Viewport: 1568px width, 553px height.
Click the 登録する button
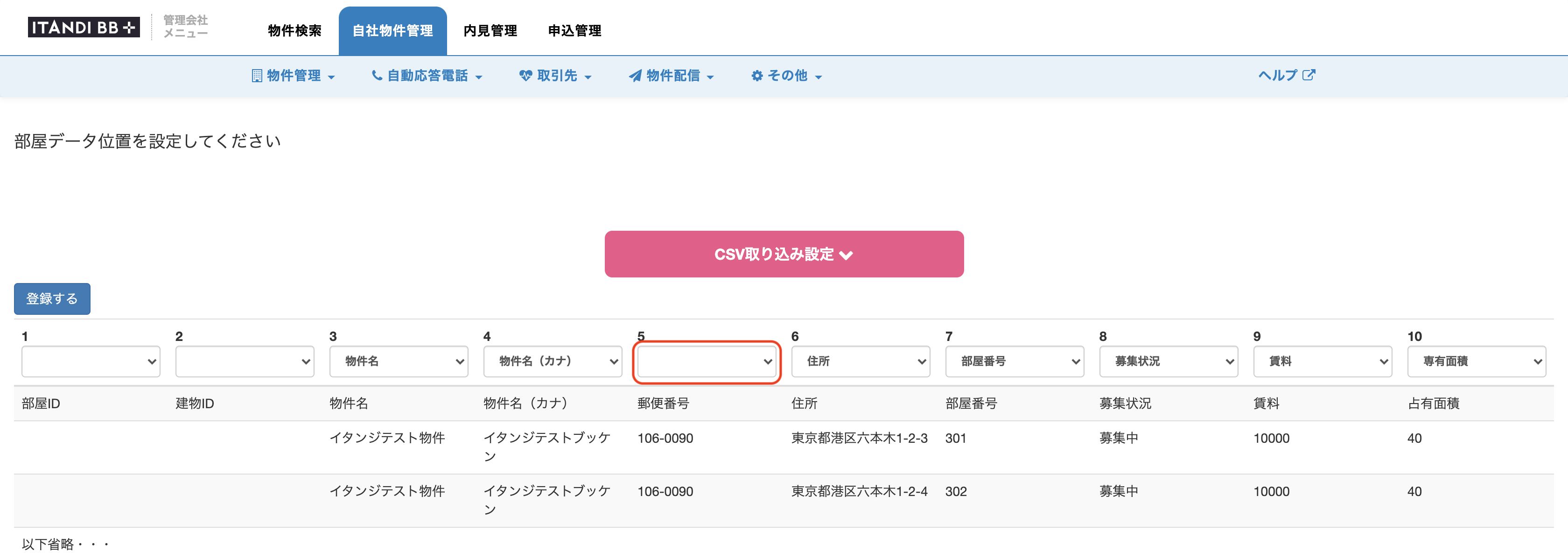coord(52,299)
